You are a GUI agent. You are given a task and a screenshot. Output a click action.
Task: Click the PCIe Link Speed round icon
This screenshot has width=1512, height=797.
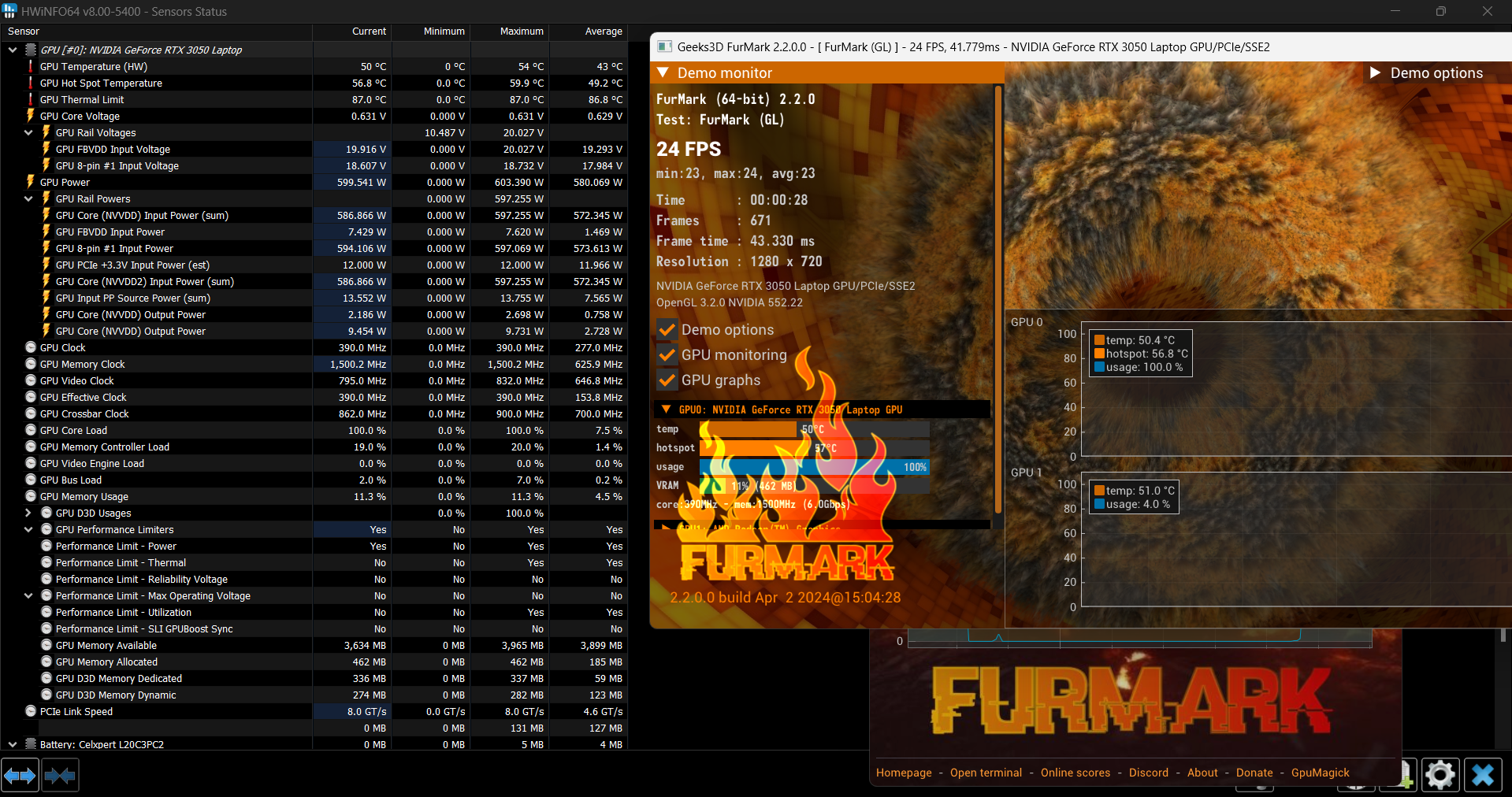[x=31, y=711]
